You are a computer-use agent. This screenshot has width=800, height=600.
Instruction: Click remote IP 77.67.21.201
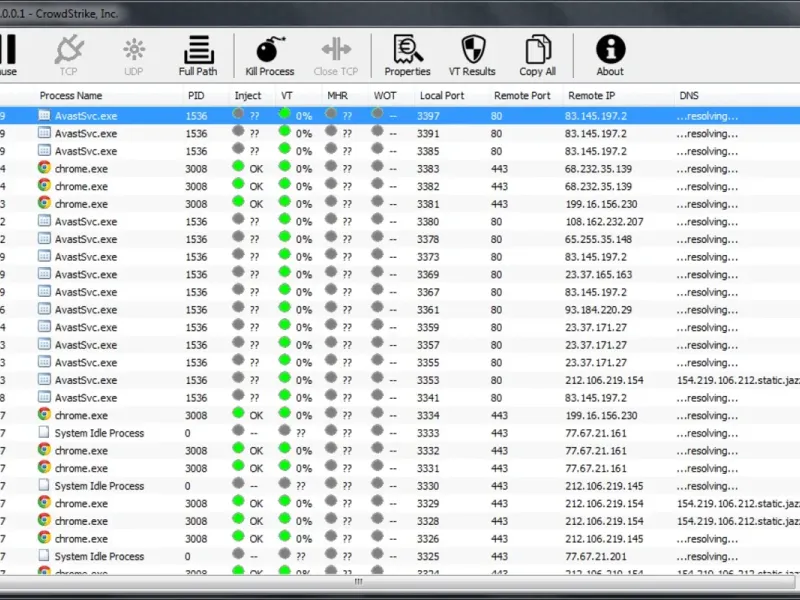(595, 556)
